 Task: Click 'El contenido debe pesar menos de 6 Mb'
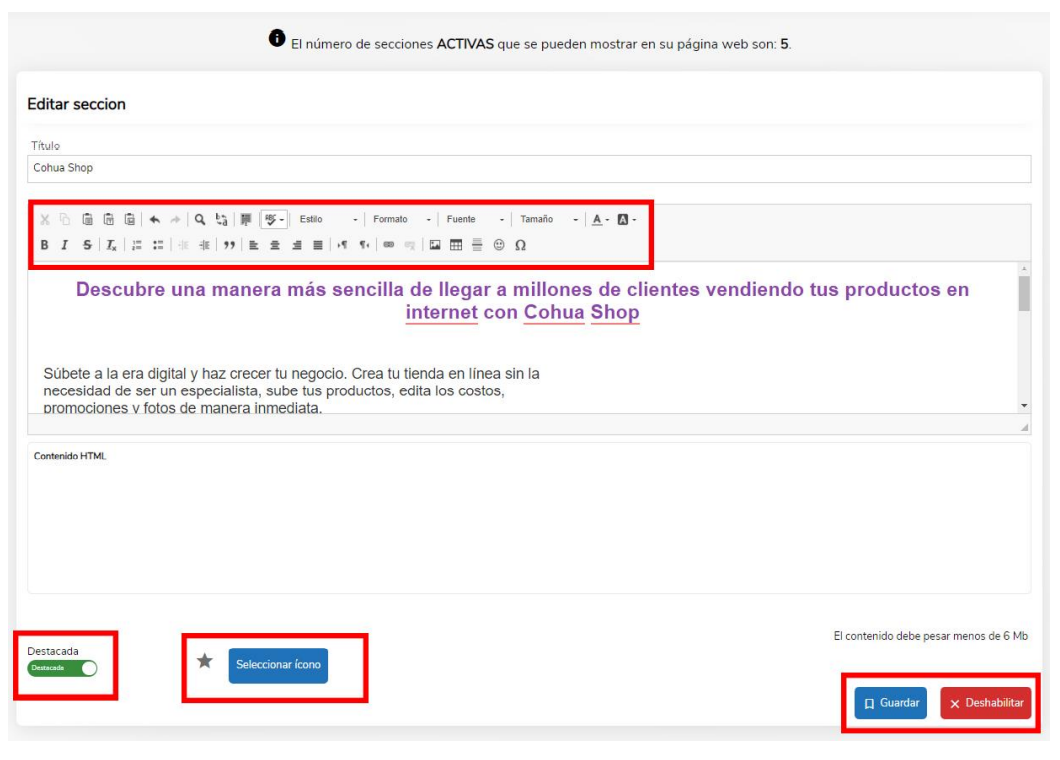click(930, 636)
